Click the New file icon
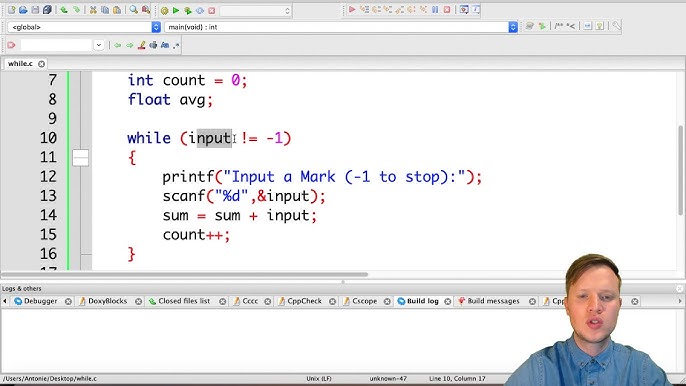Viewport: 686px width, 386px height. [x=11, y=10]
